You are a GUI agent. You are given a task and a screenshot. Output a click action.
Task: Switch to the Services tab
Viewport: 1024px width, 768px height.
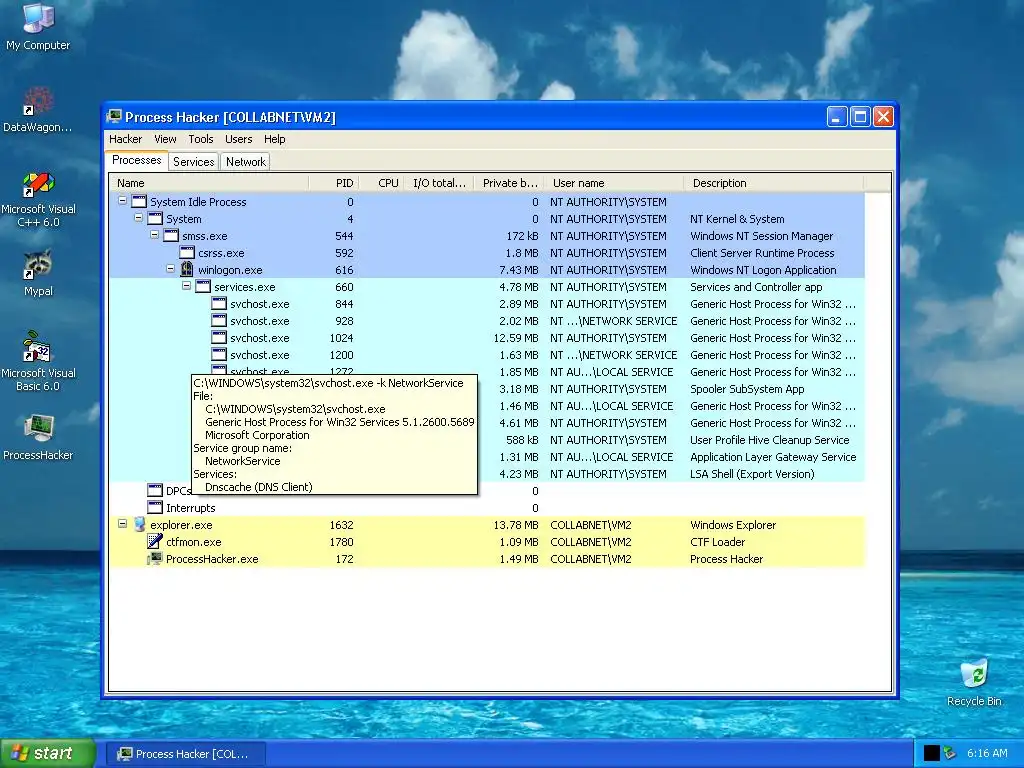[193, 162]
